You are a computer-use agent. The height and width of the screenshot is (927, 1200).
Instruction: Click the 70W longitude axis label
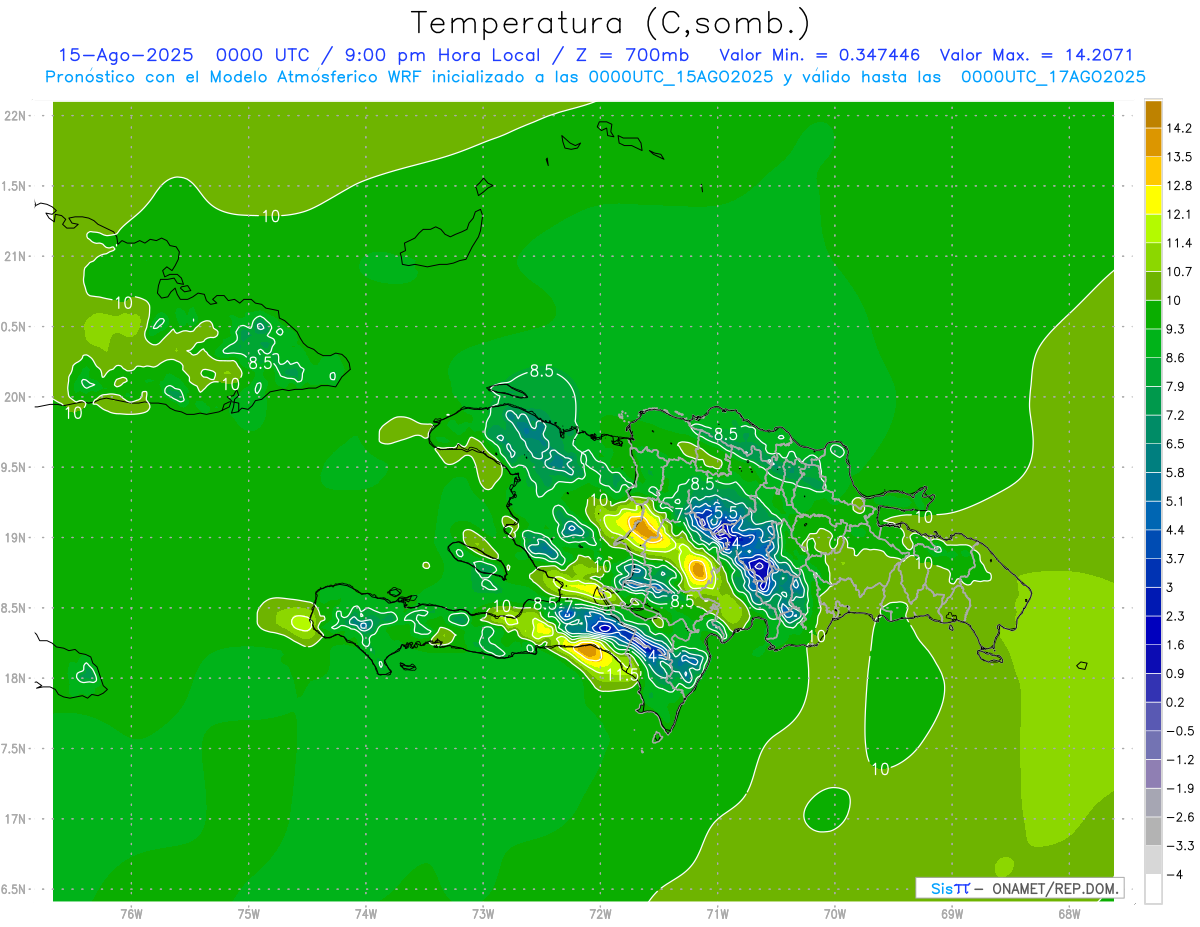(x=835, y=913)
